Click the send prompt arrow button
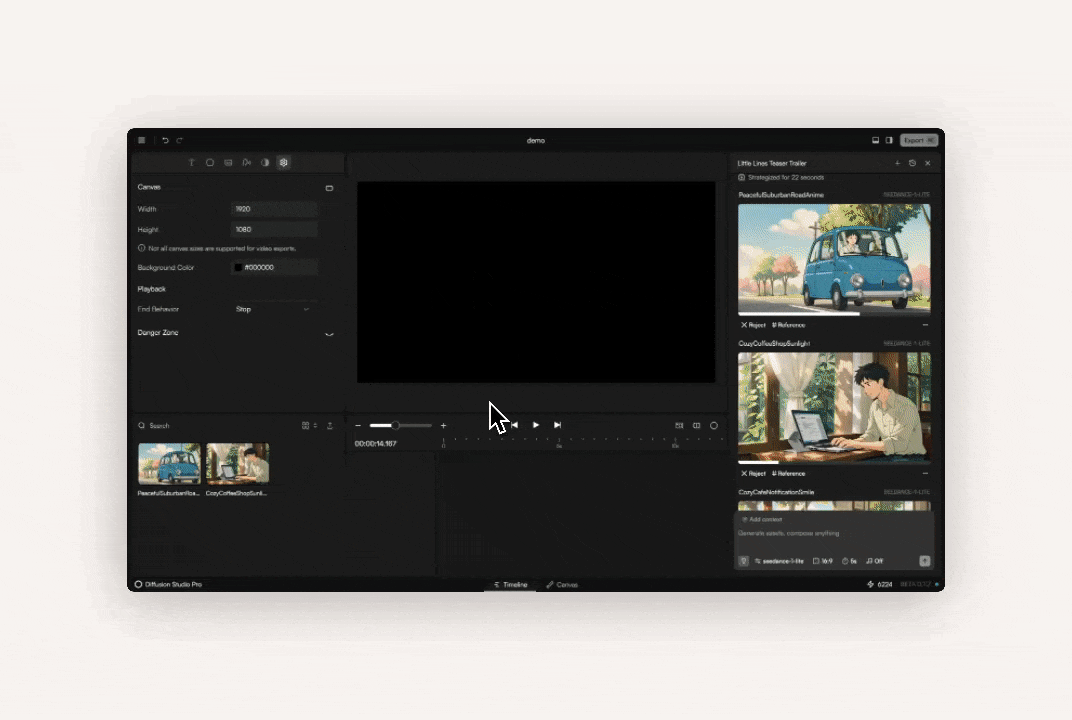Screen dimensions: 1072x720 tap(925, 561)
